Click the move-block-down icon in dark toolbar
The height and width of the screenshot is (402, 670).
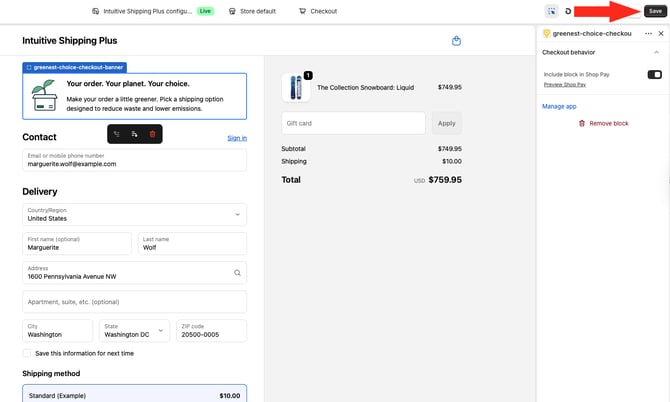coord(134,134)
